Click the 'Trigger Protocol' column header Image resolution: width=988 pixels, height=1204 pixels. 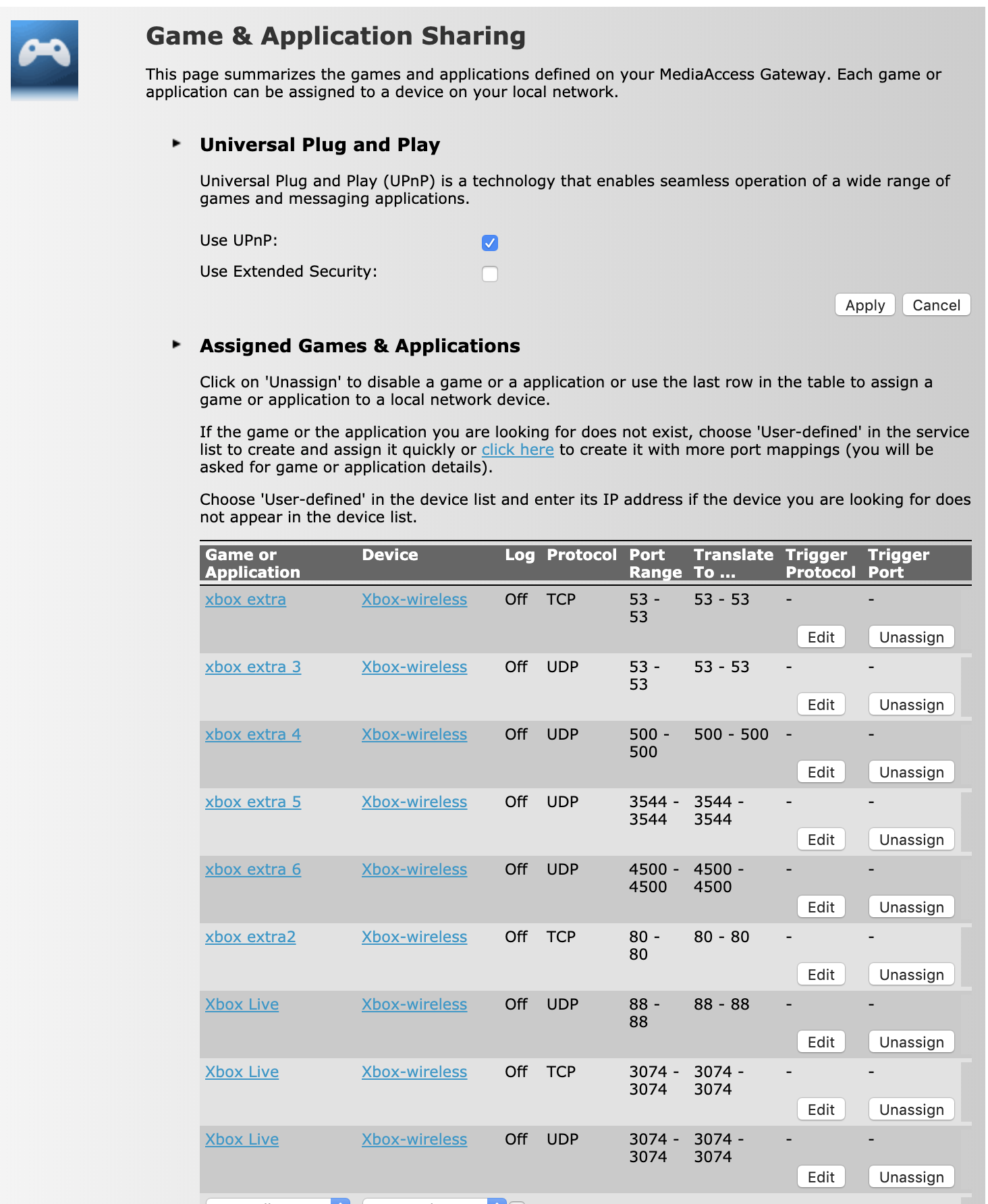pyautogui.click(x=821, y=564)
